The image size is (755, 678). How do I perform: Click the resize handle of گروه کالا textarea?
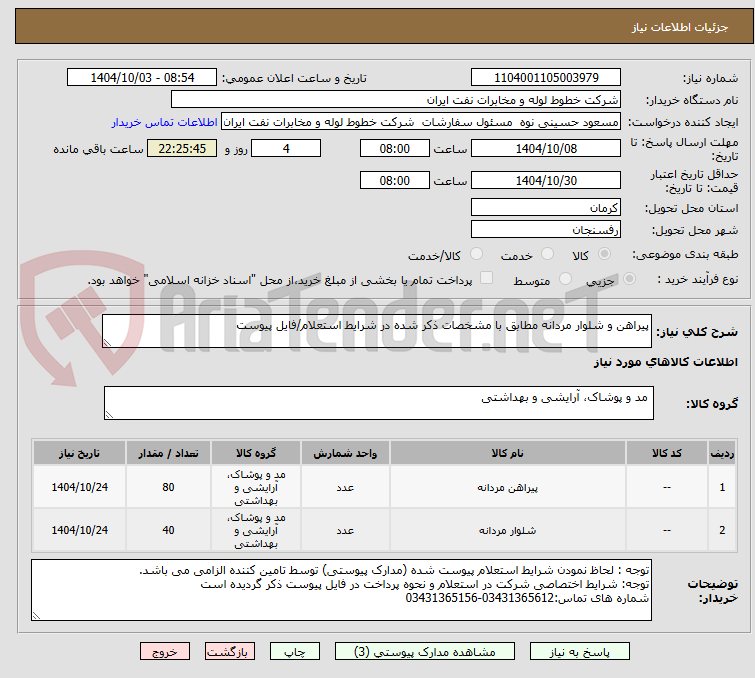[109, 415]
